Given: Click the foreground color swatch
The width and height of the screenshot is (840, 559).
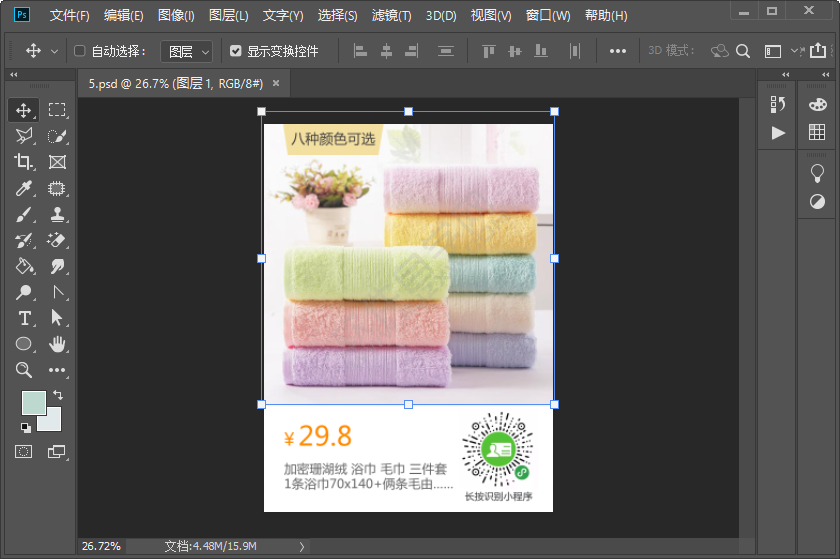Looking at the screenshot, I should (33, 403).
